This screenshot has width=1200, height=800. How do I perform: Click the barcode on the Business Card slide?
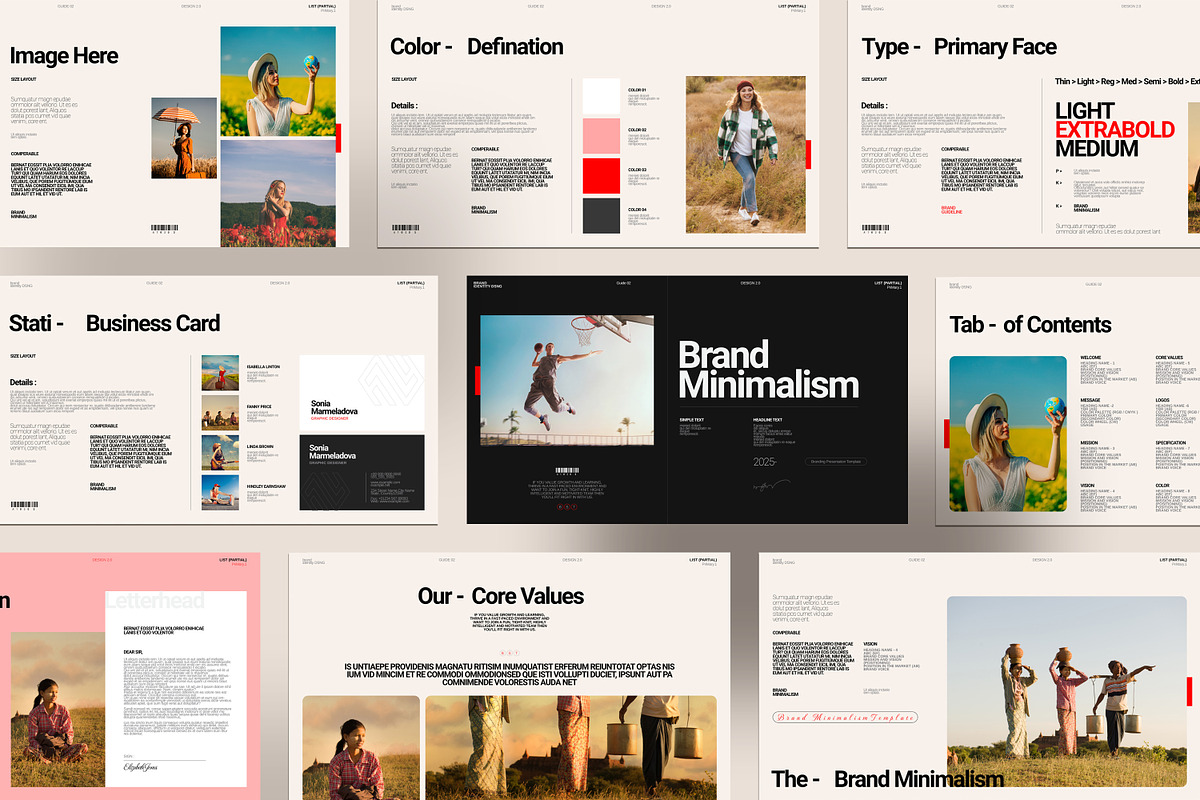[x=23, y=508]
